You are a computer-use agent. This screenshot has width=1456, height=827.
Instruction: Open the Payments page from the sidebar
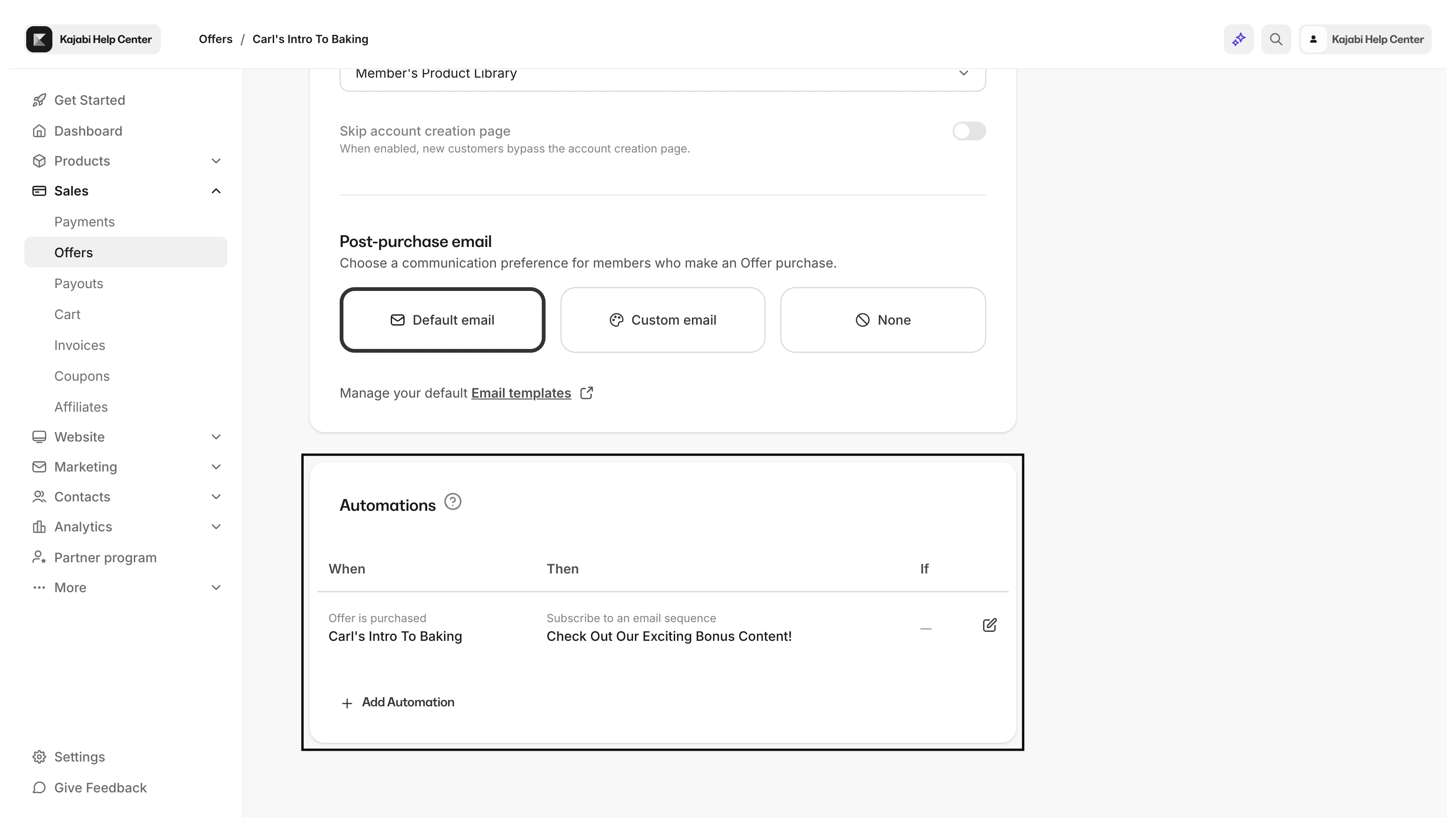tap(84, 222)
